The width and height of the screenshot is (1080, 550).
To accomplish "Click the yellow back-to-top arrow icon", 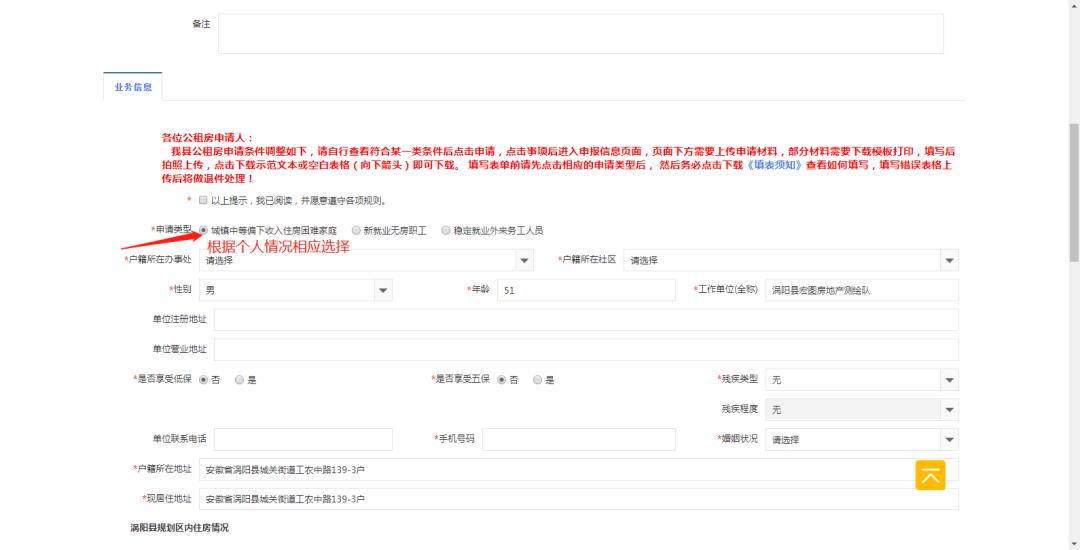I will click(x=930, y=475).
